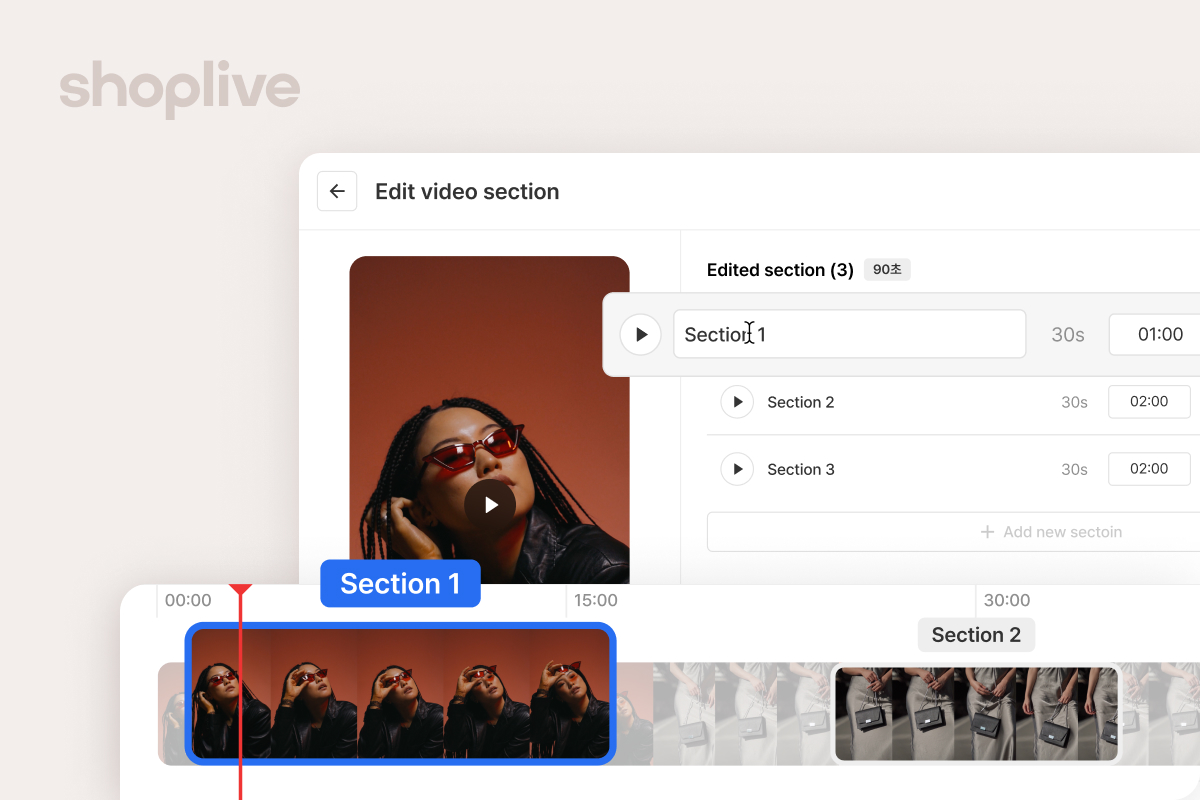
Task: Click the 30:00 mark on timeline ruler
Action: (x=1007, y=600)
